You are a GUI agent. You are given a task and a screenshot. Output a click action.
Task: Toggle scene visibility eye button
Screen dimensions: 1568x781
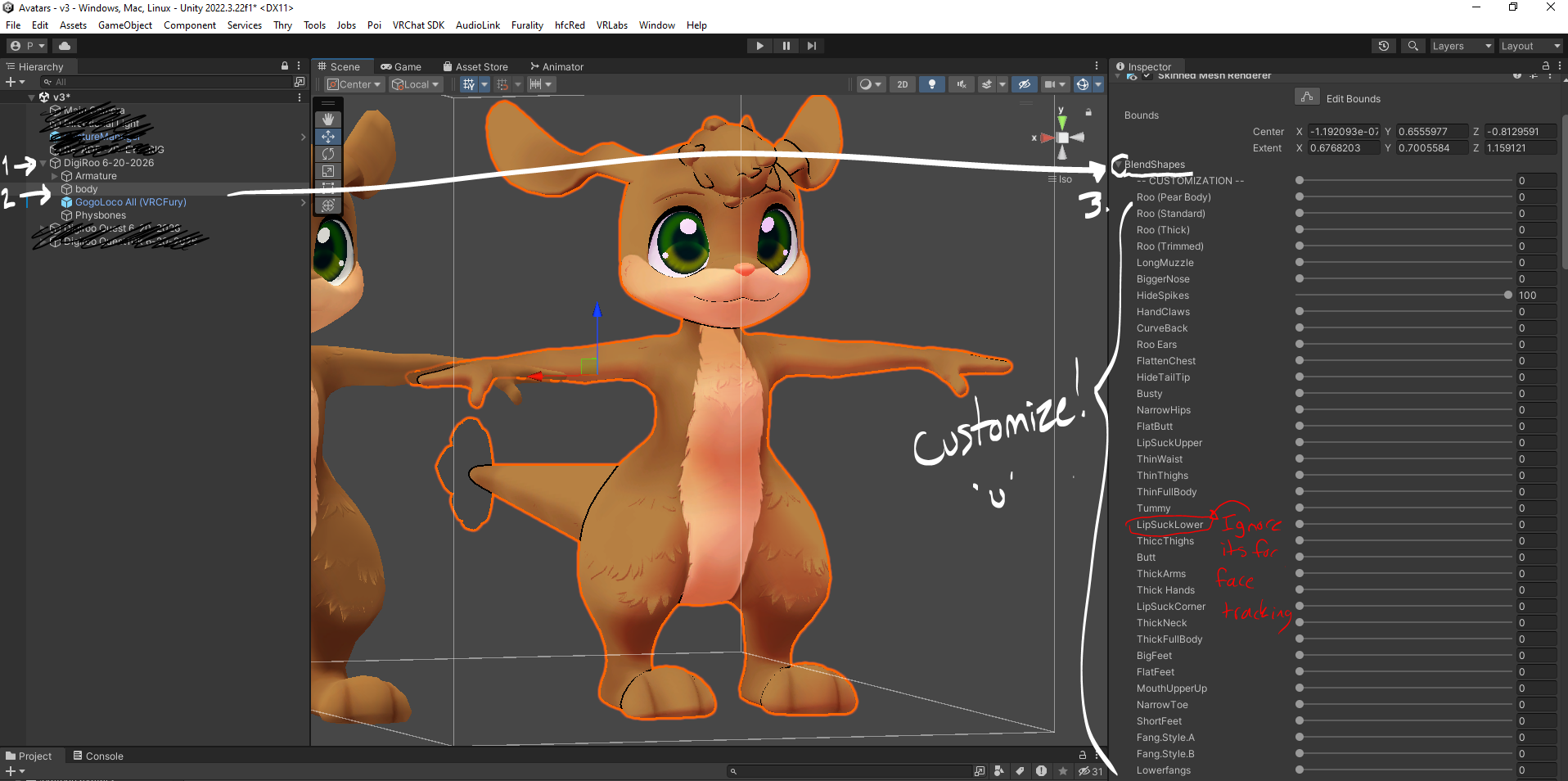click(1024, 84)
